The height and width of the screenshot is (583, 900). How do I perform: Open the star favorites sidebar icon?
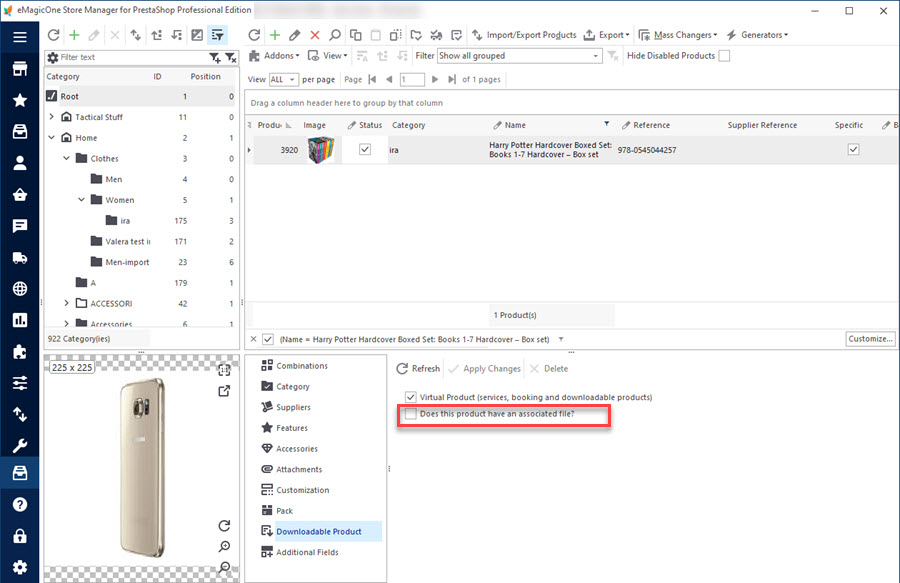tap(20, 100)
